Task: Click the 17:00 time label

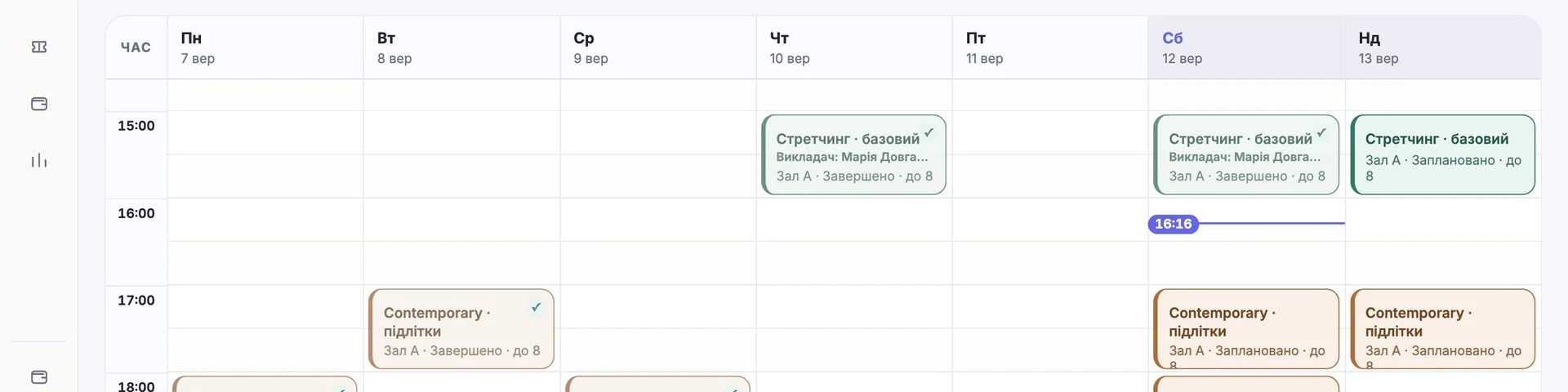Action: coord(136,301)
